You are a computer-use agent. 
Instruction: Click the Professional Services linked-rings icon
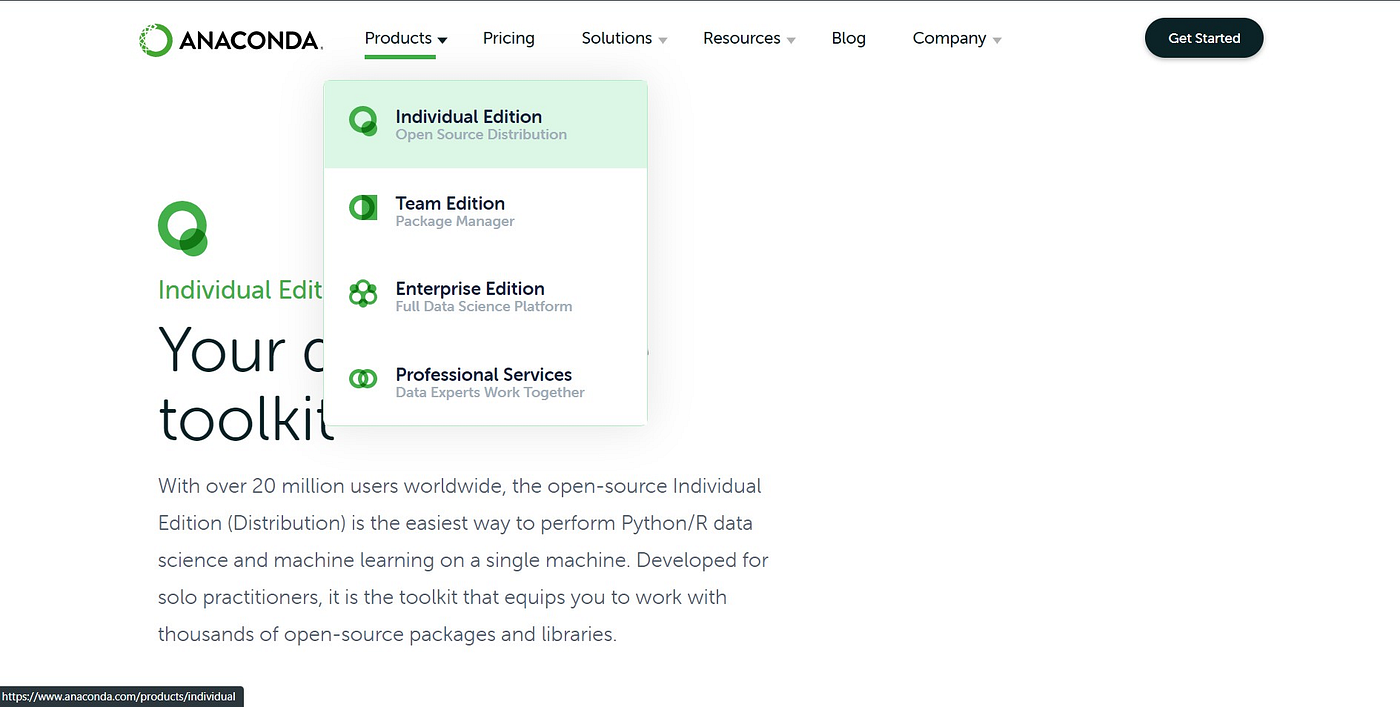click(x=362, y=379)
